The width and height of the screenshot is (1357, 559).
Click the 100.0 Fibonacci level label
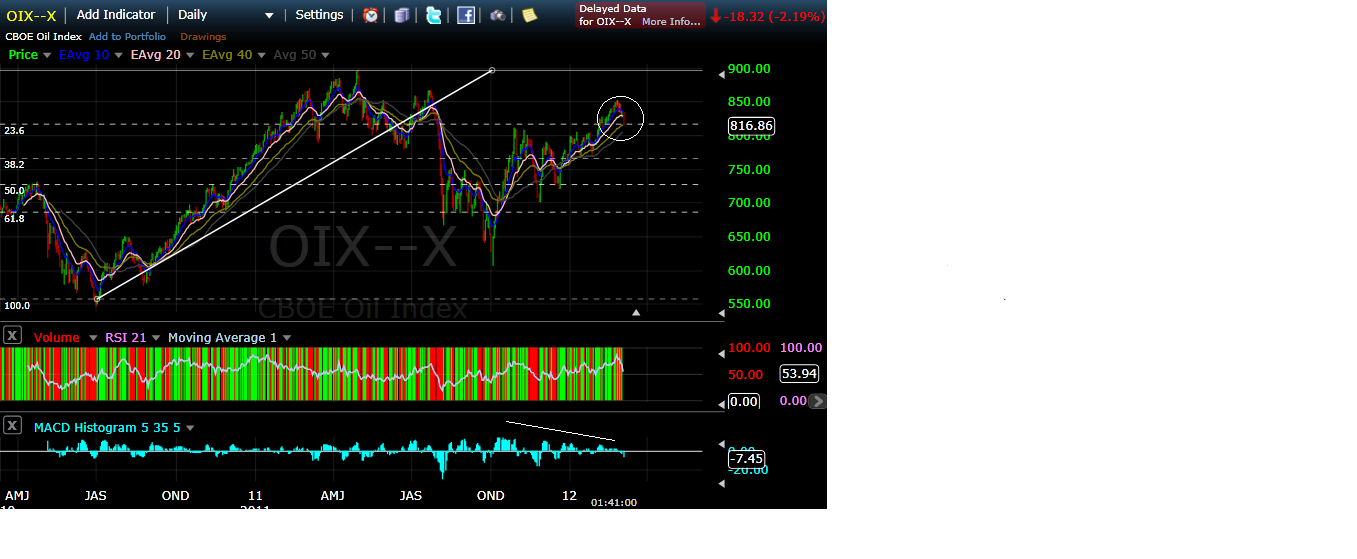tap(17, 305)
